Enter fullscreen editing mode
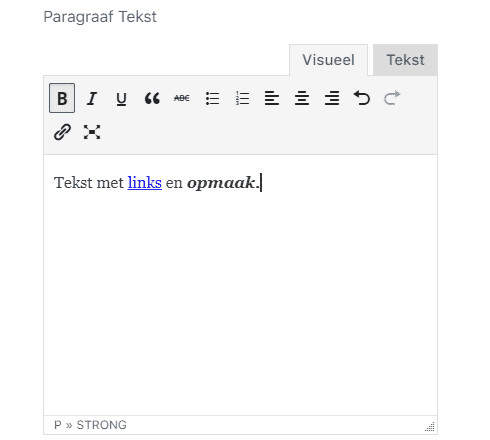Screen dimensions: 490x440 92,132
